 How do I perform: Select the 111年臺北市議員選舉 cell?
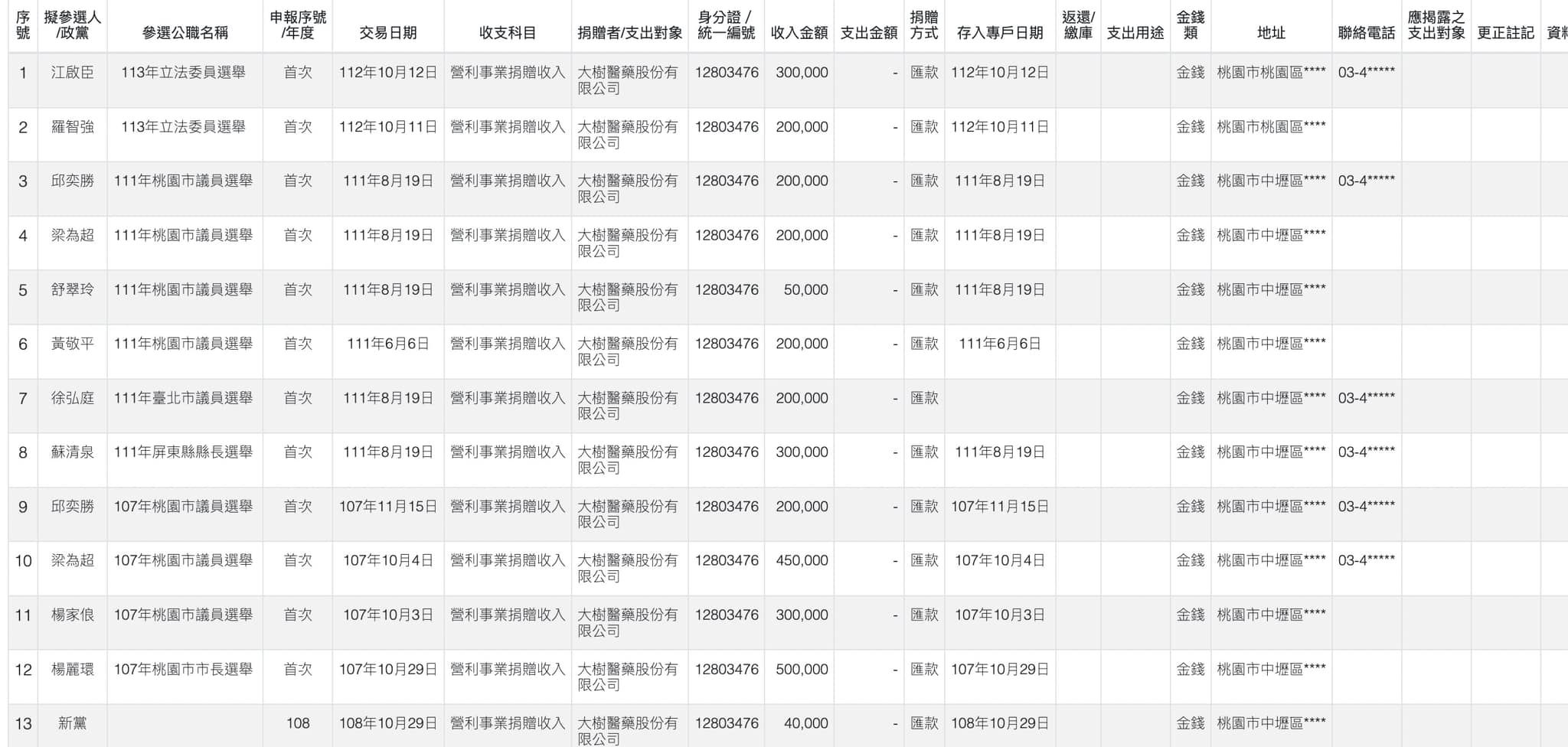[x=183, y=398]
